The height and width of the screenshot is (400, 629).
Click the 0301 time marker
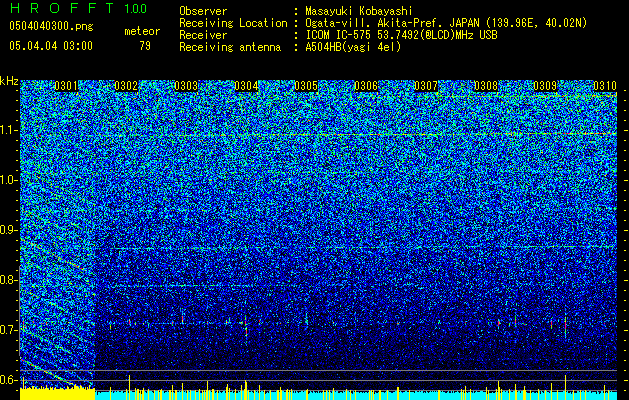click(66, 86)
